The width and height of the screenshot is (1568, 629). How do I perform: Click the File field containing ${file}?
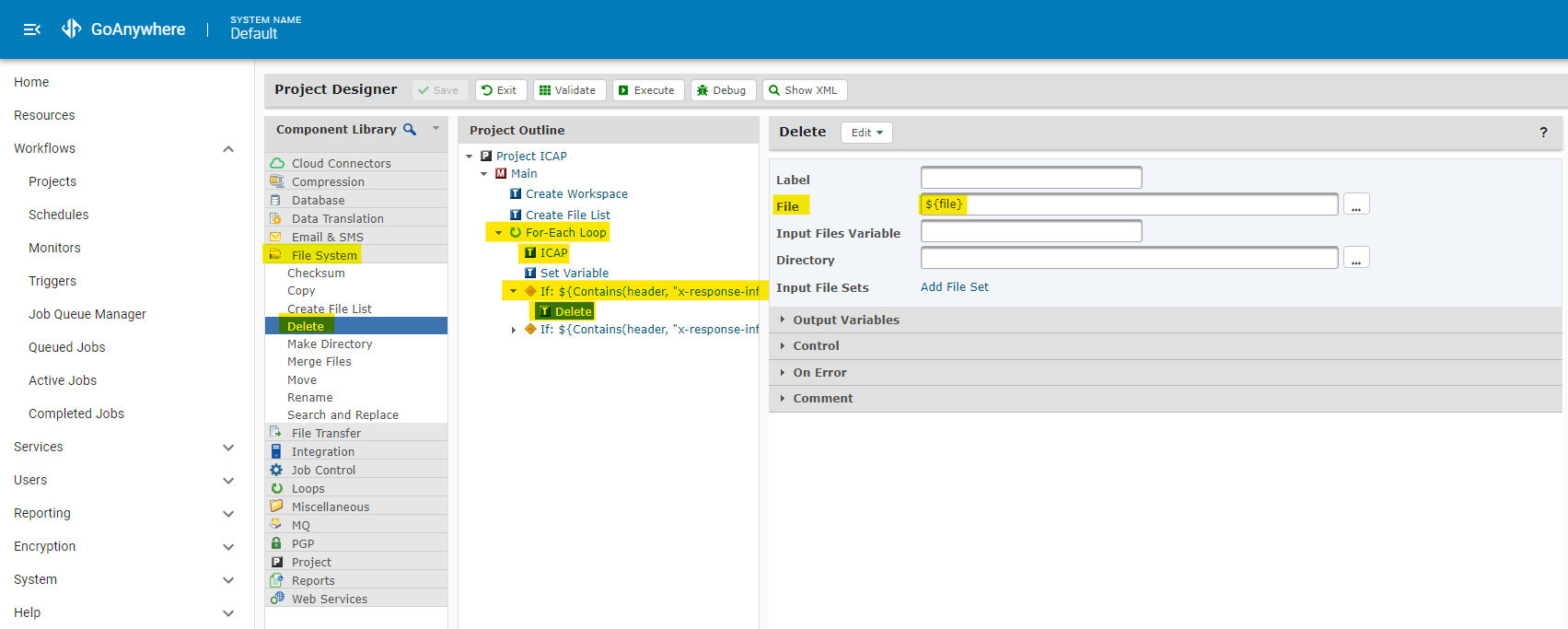1129,204
